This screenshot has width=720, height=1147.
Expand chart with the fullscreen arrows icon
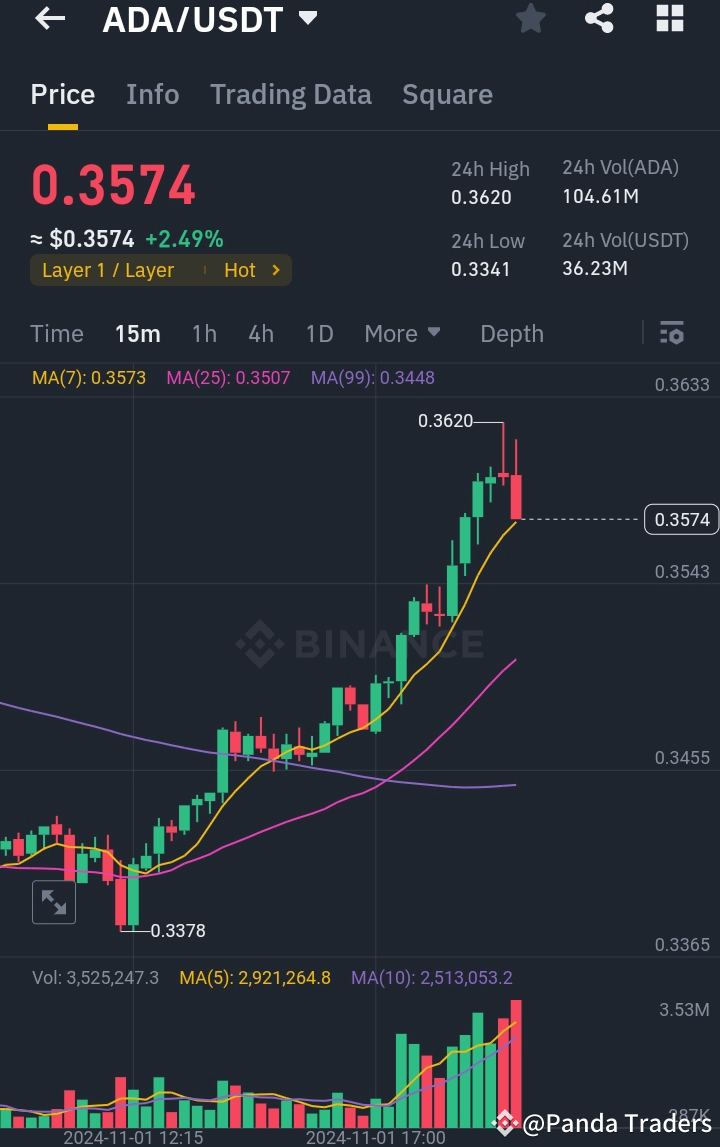(x=54, y=901)
